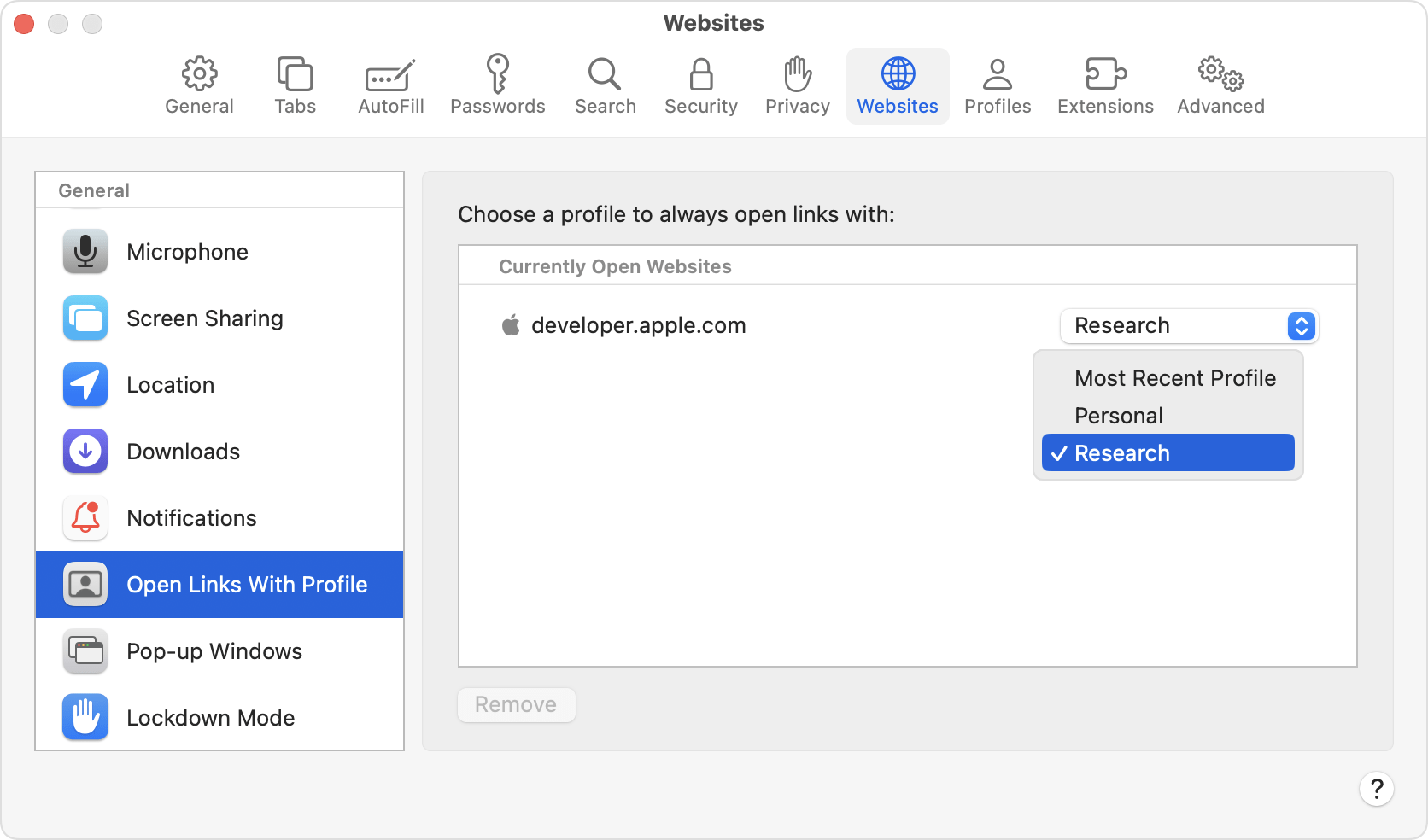Screen dimensions: 1428x840
Task: Open the help question mark button
Action: coord(1377,789)
